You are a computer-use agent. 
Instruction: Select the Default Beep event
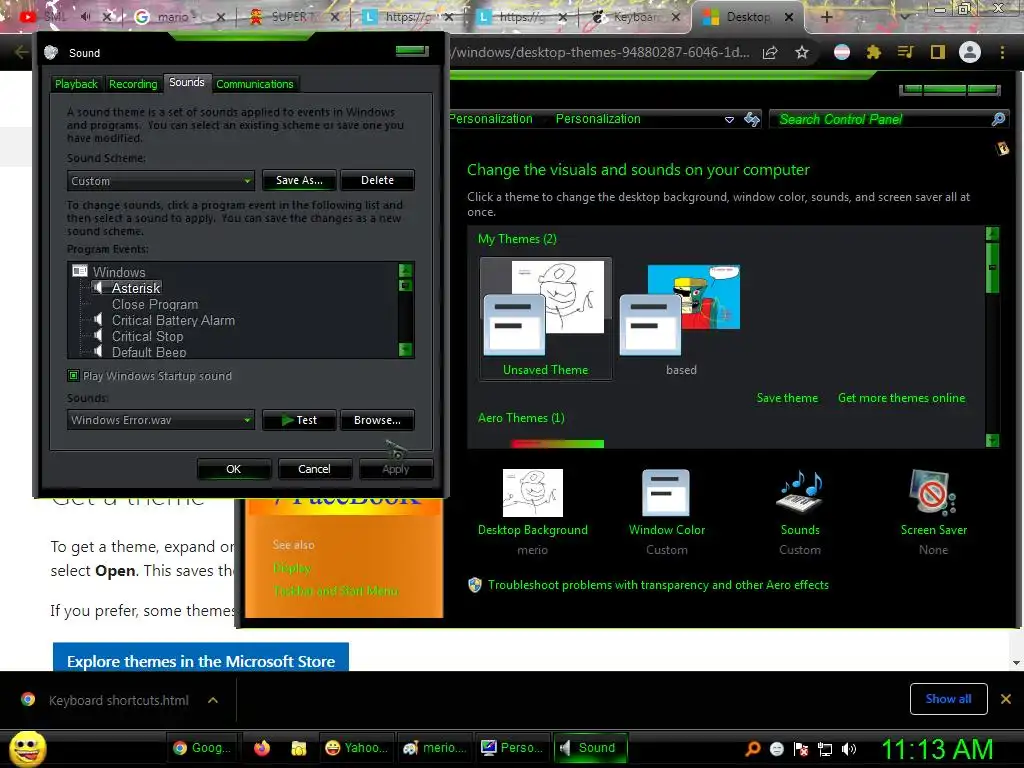149,352
